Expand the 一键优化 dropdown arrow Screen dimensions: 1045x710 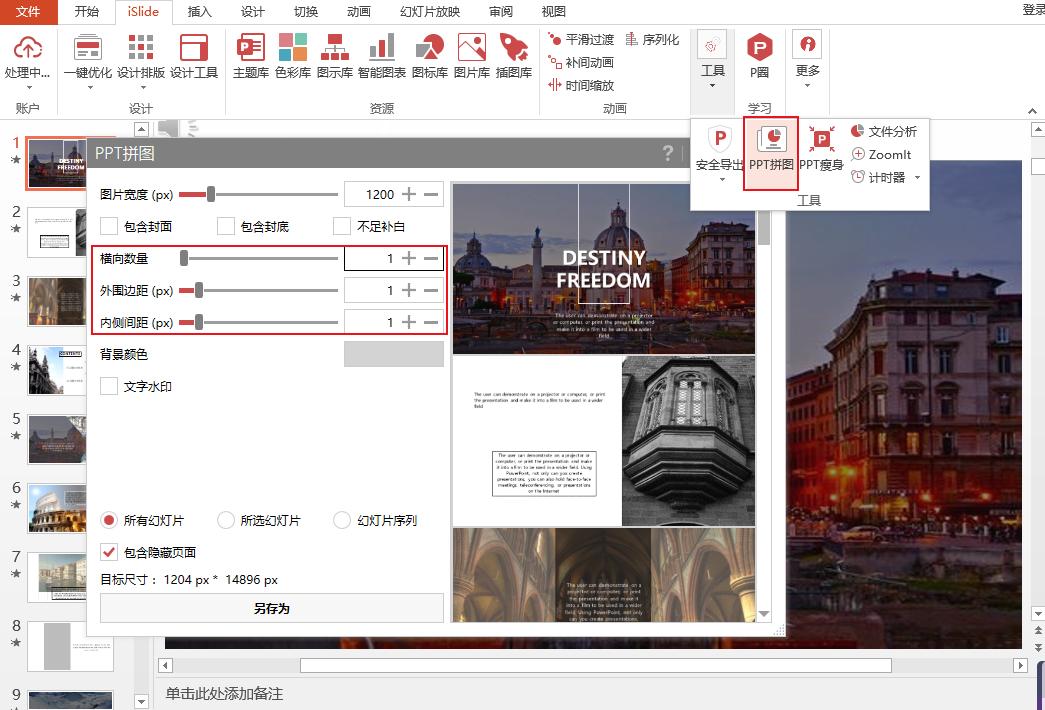[89, 87]
